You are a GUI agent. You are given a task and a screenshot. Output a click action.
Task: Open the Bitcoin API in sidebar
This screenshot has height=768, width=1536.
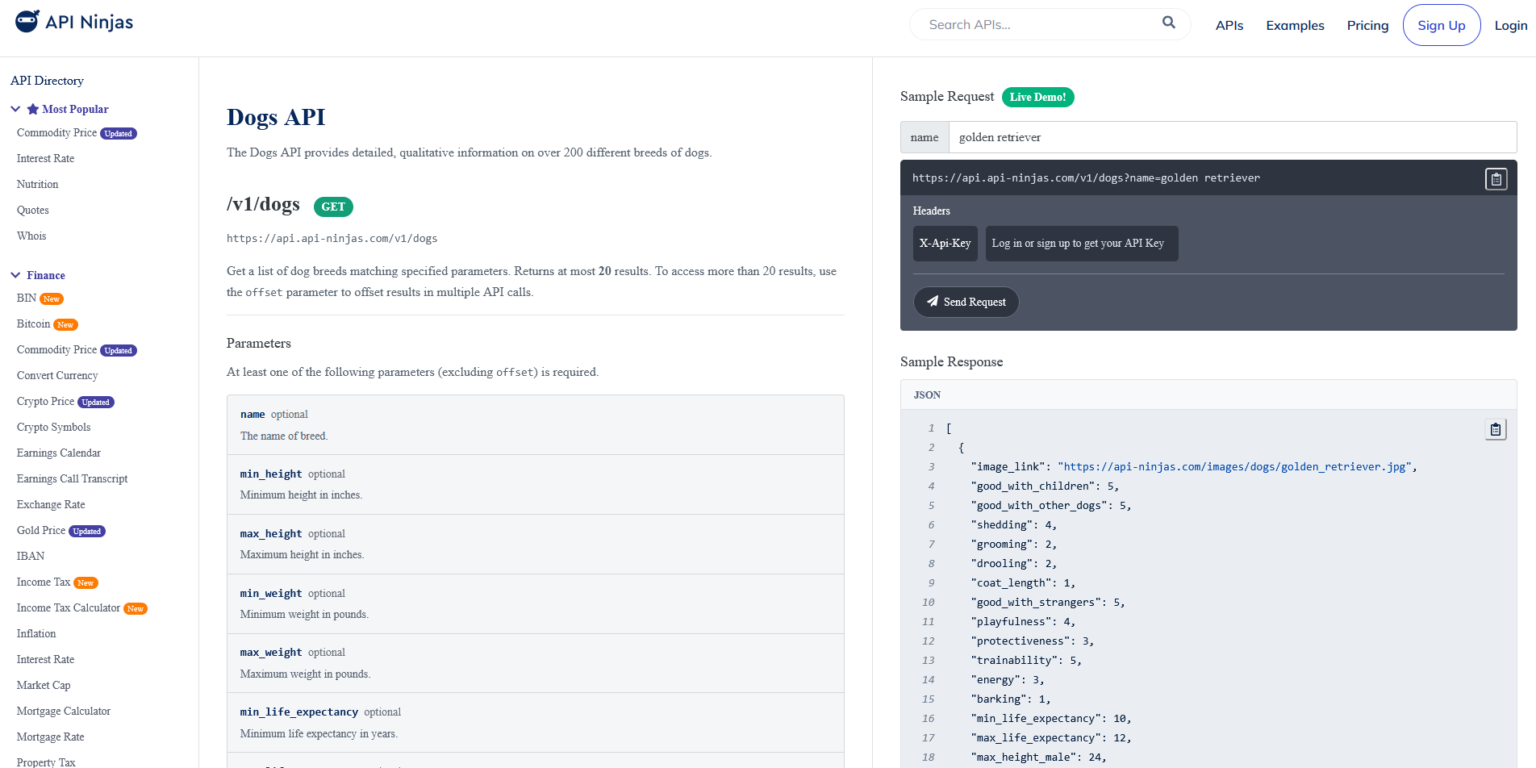pyautogui.click(x=33, y=324)
